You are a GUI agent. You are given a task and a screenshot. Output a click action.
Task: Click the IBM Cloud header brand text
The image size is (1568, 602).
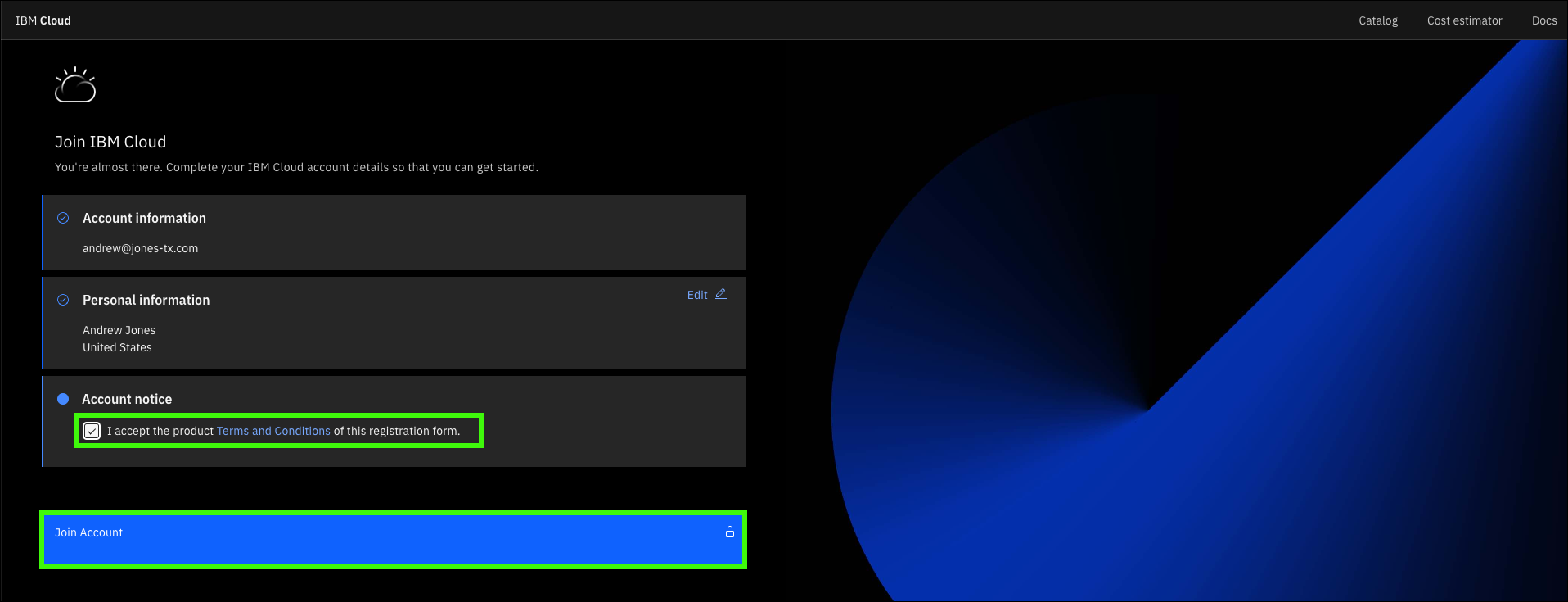(x=43, y=20)
